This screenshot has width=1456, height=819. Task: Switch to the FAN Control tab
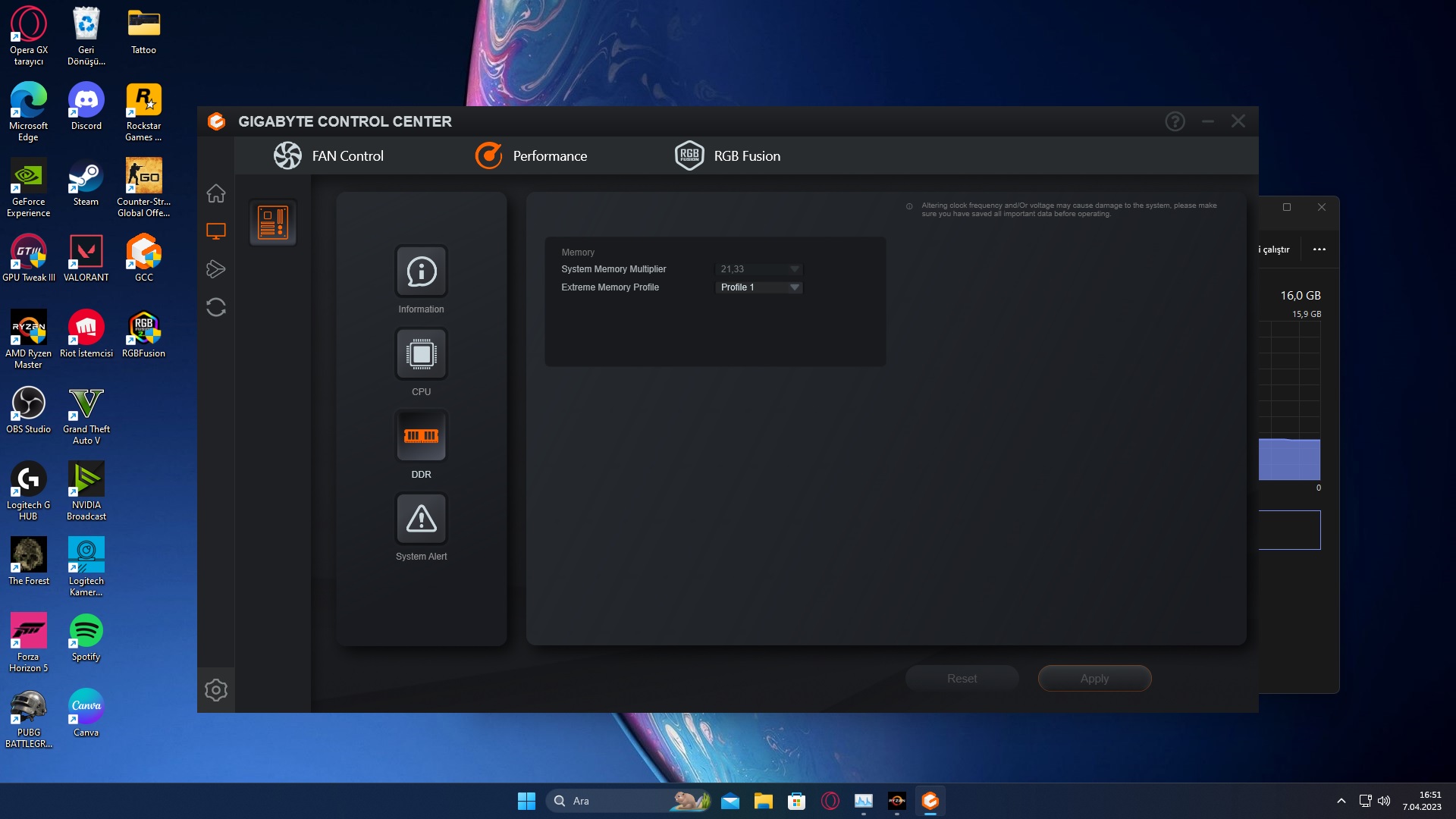coord(329,156)
